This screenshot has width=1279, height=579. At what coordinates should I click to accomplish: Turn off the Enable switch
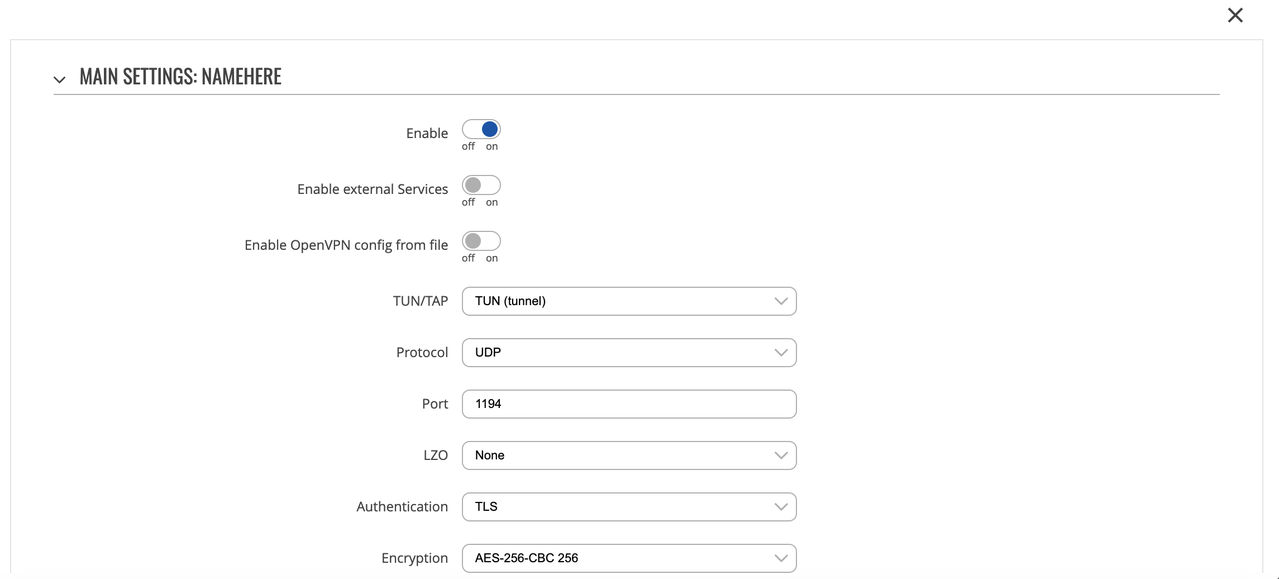click(x=481, y=130)
